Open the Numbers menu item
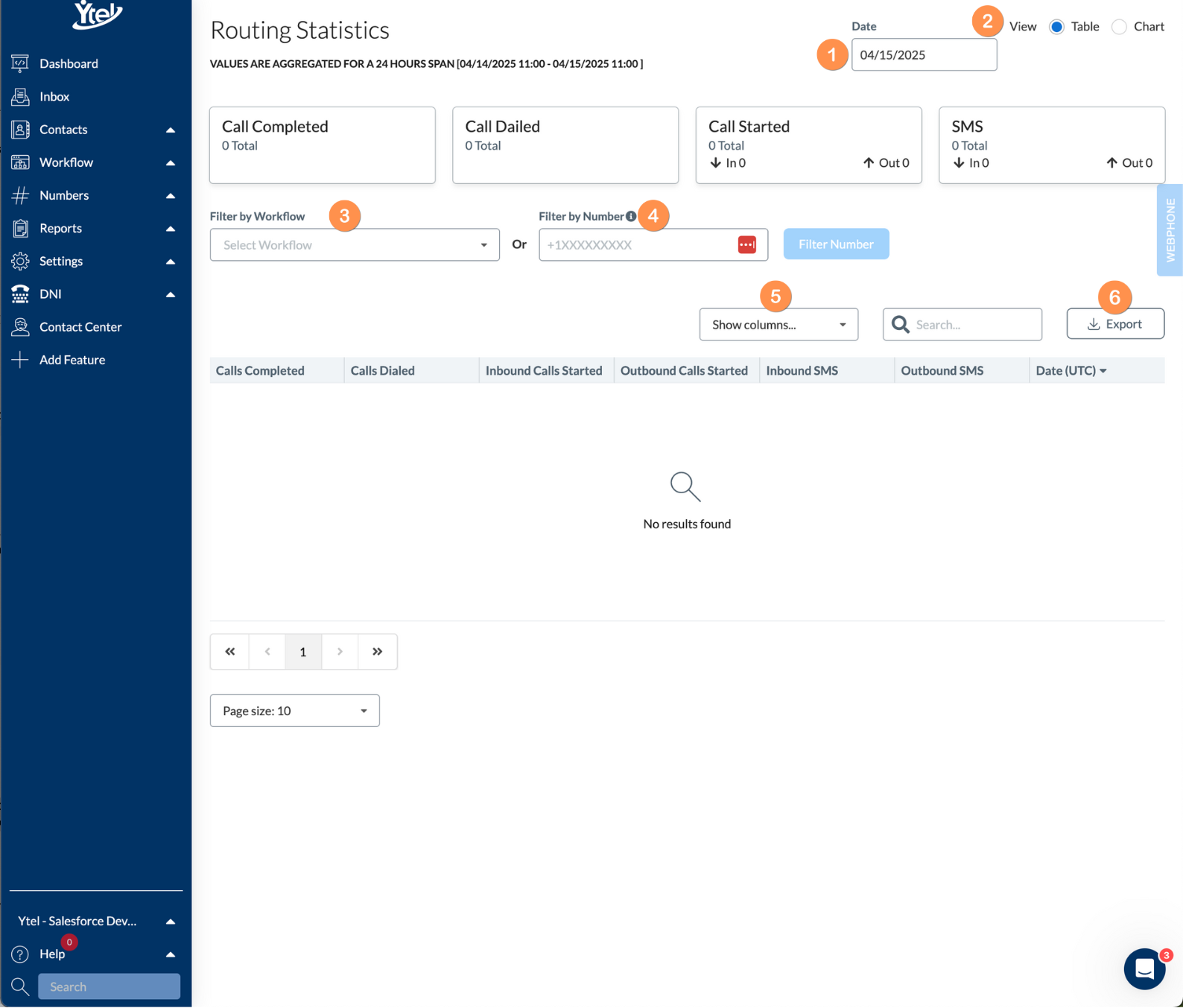Viewport: 1183px width, 1008px height. (64, 195)
